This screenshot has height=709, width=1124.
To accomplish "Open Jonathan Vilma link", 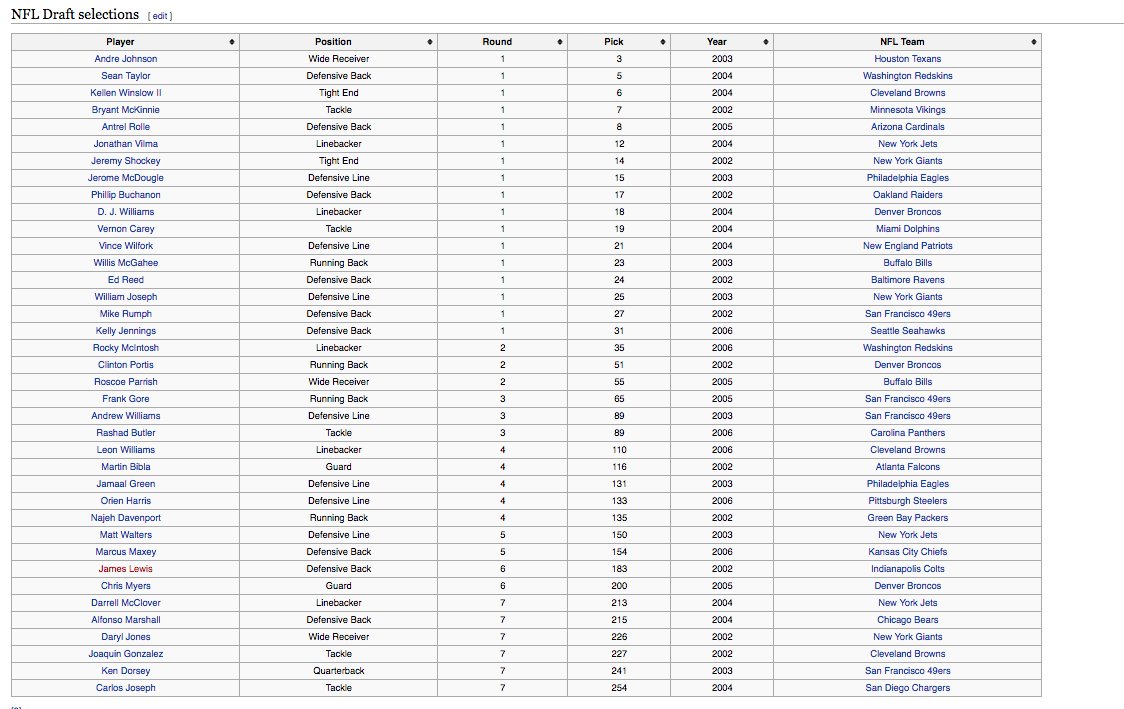I will point(125,144).
